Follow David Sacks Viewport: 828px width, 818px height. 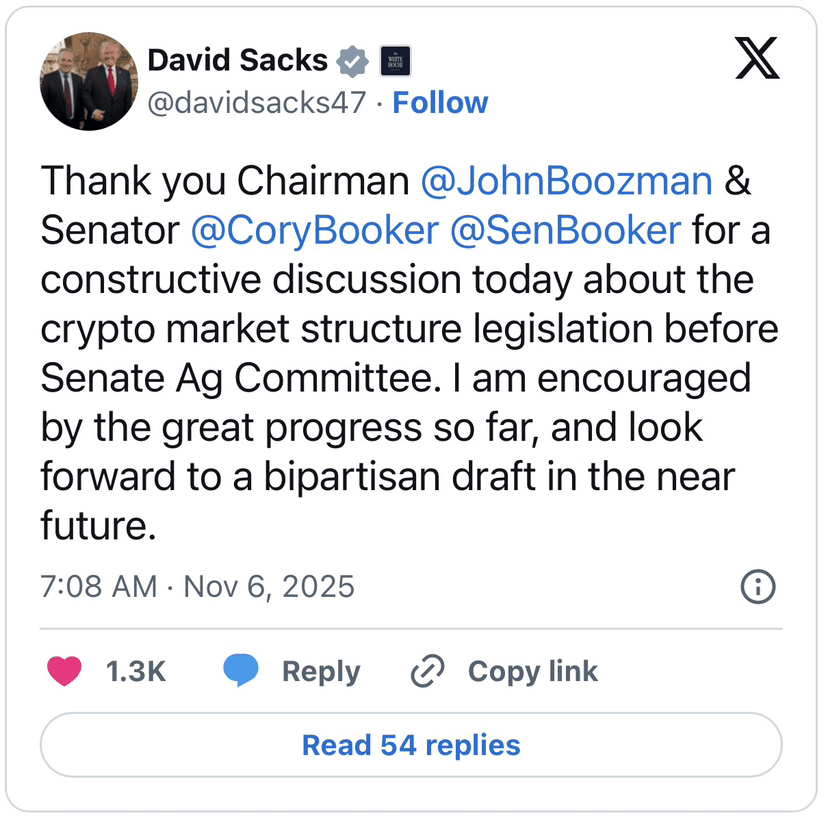(440, 103)
